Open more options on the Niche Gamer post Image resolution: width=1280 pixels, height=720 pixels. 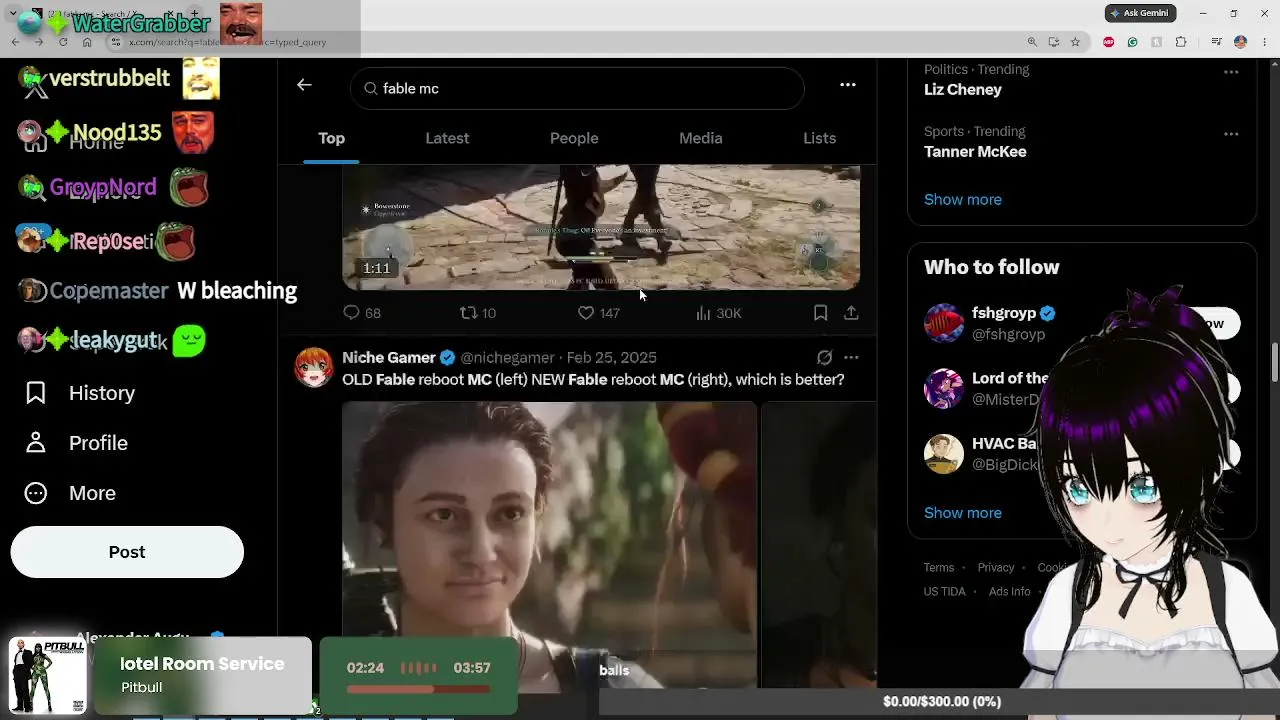click(x=851, y=357)
